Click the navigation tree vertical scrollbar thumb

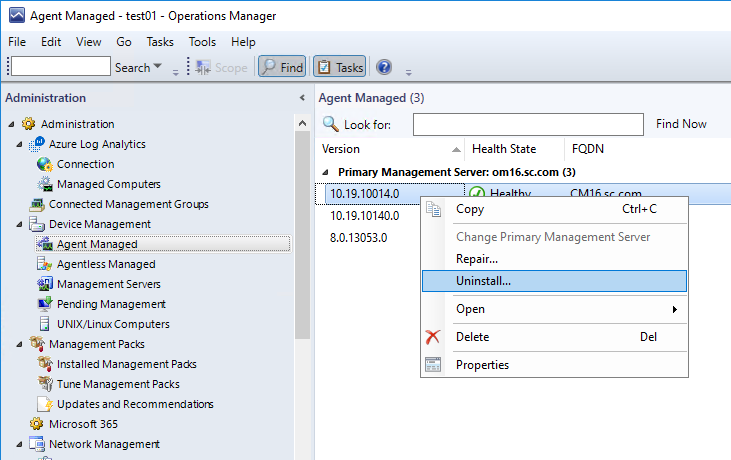[x=303, y=235]
